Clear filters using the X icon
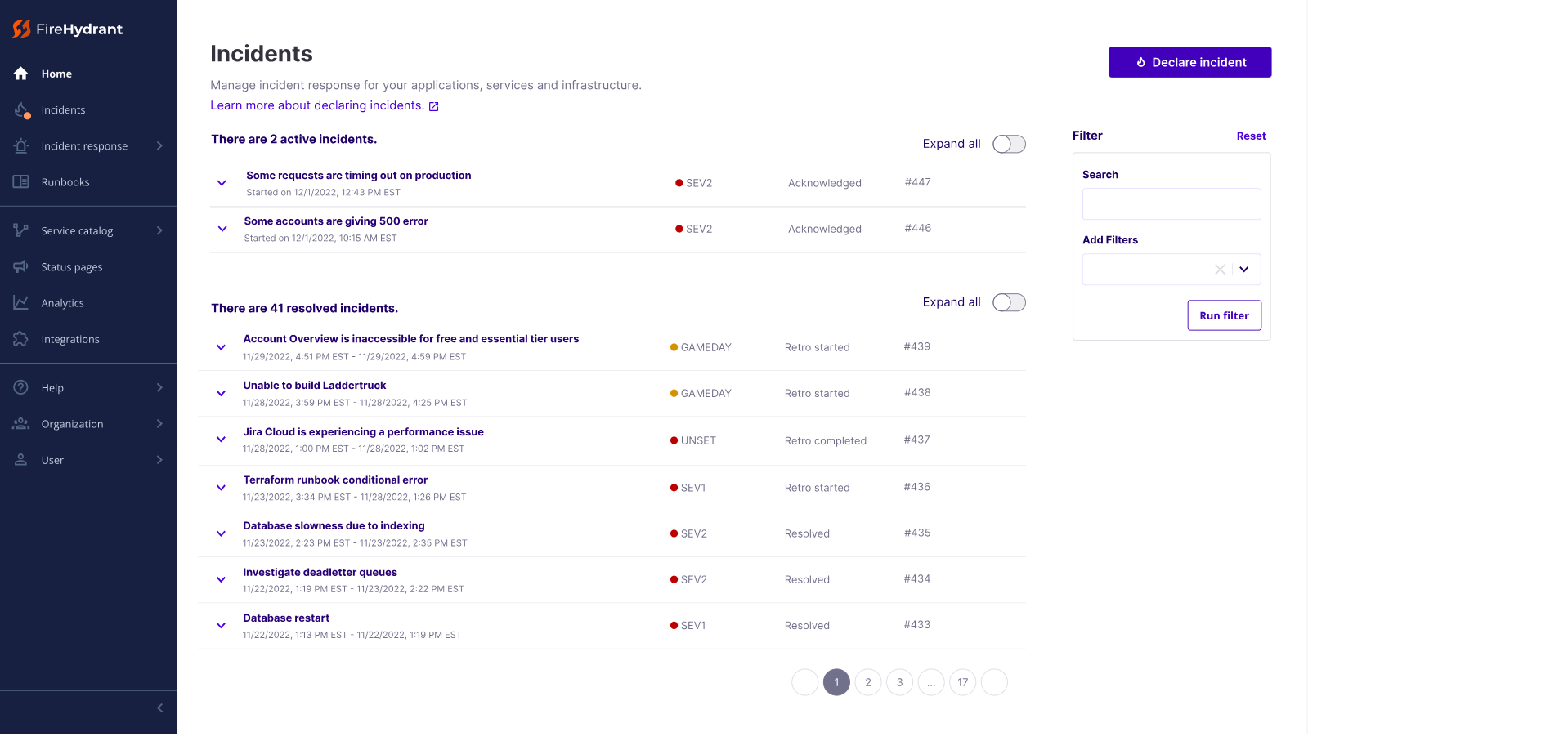Screen dimensions: 1568x741 point(1219,270)
